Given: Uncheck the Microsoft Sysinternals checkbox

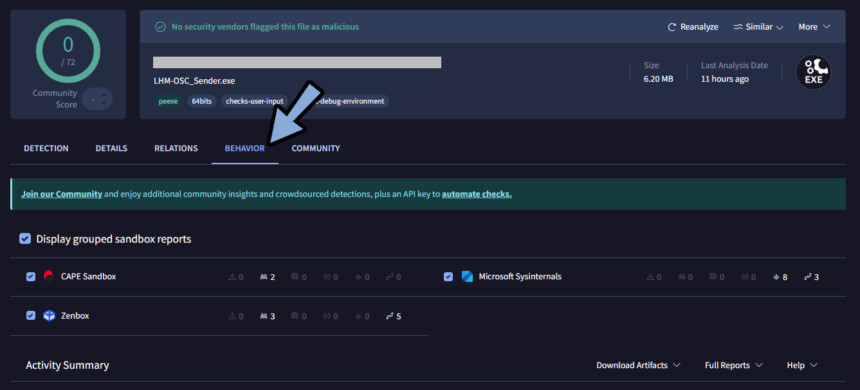Looking at the screenshot, I should (449, 276).
